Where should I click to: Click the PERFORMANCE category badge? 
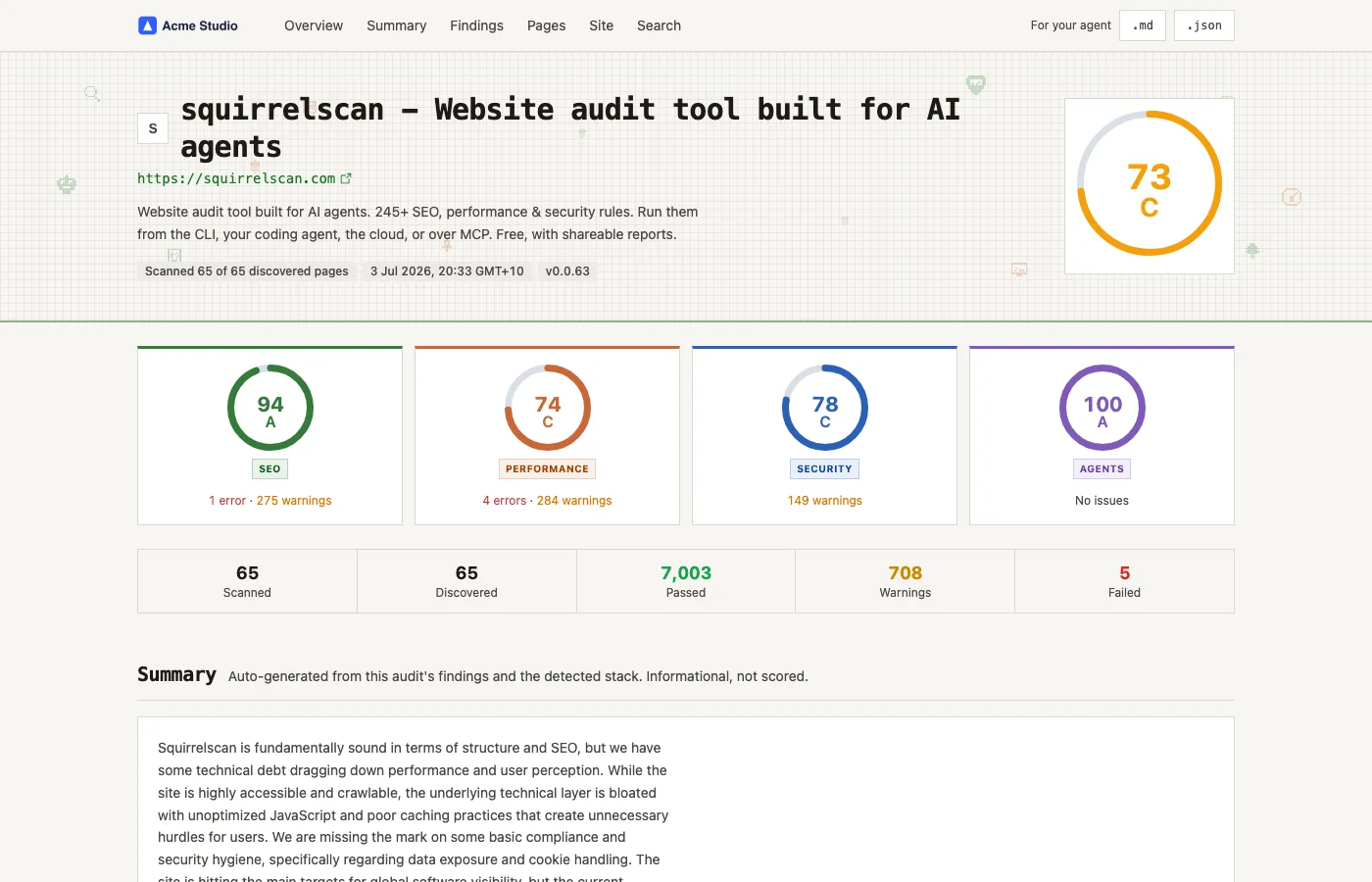click(548, 469)
